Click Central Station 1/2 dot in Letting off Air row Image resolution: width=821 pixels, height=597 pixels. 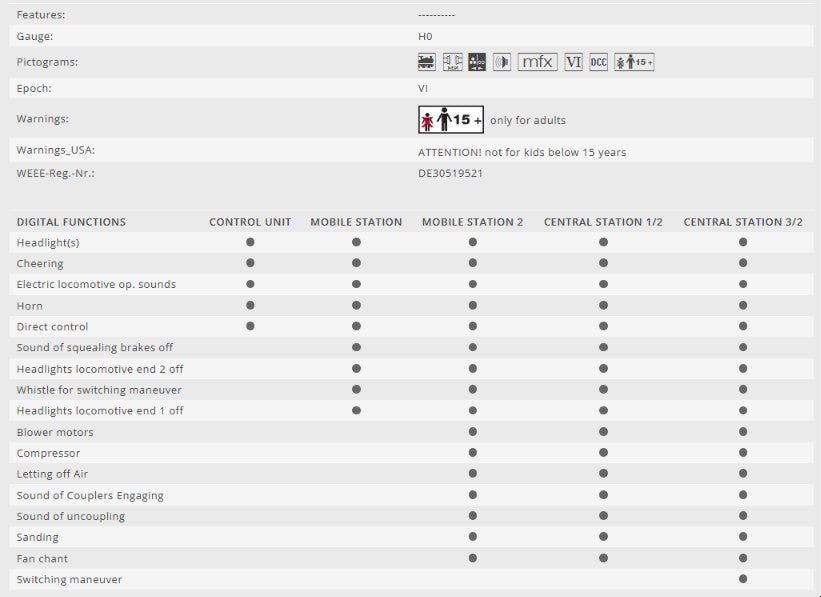coord(604,473)
